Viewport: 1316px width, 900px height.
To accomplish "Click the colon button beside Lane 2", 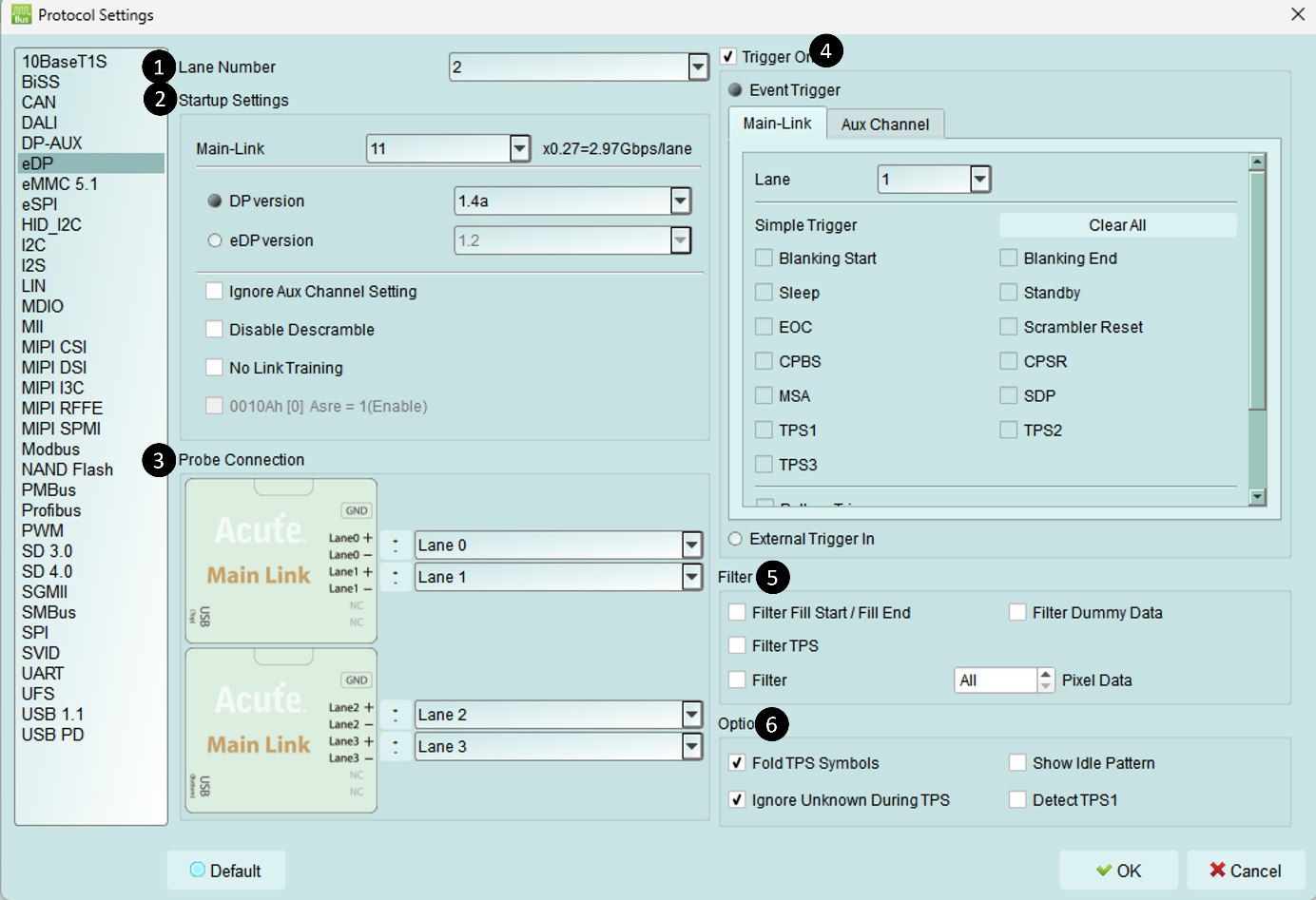I will 396,715.
